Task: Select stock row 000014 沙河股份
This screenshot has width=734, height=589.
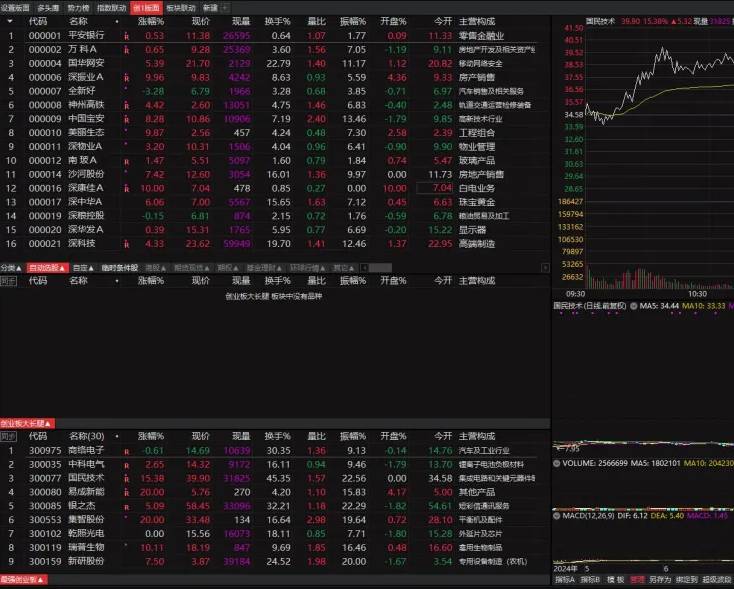Action: tap(275, 174)
